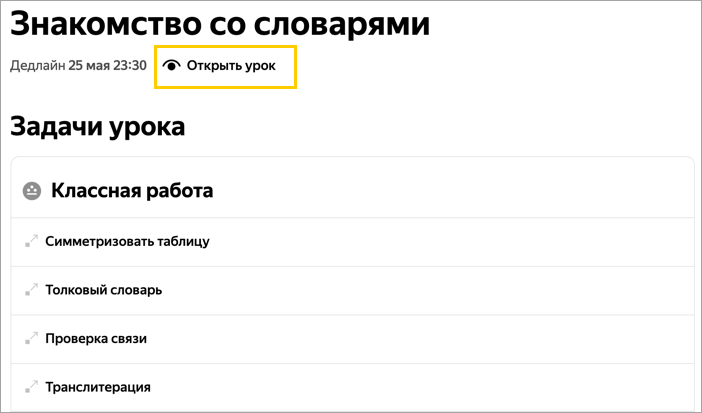Click the Дедлайн label
This screenshot has height=413, width=702.
[x=38, y=66]
